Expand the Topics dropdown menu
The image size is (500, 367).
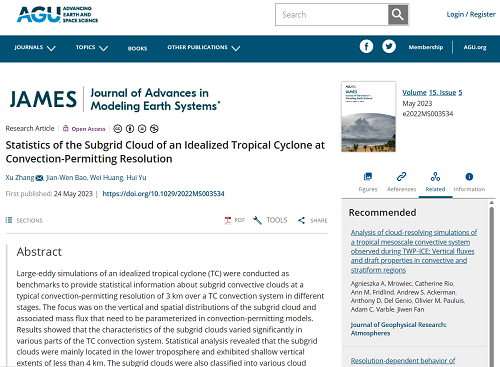click(92, 48)
